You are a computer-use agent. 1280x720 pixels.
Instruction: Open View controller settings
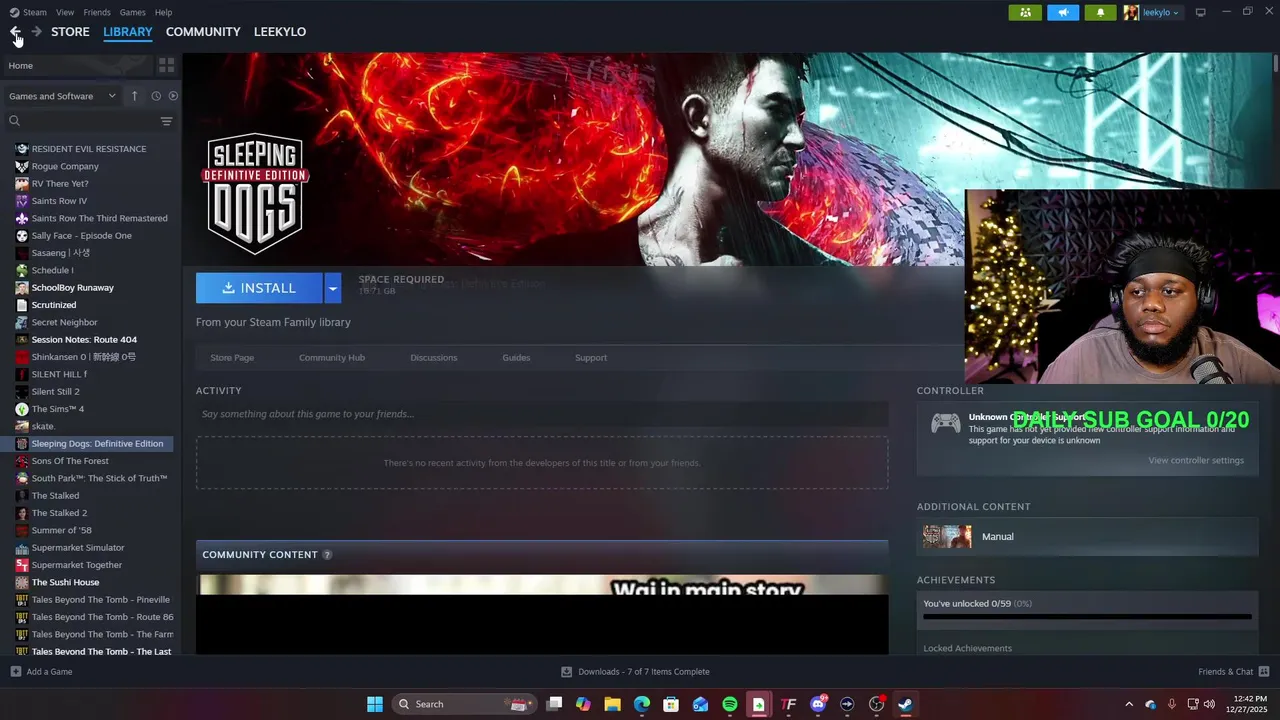click(1196, 460)
